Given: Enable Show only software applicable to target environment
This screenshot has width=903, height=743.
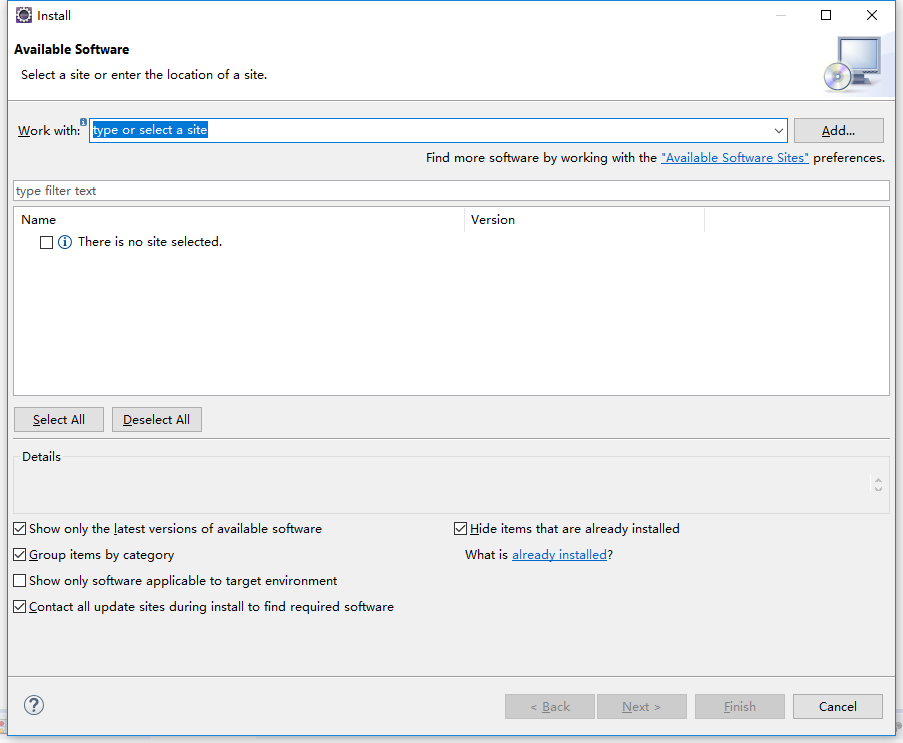Looking at the screenshot, I should pos(19,580).
